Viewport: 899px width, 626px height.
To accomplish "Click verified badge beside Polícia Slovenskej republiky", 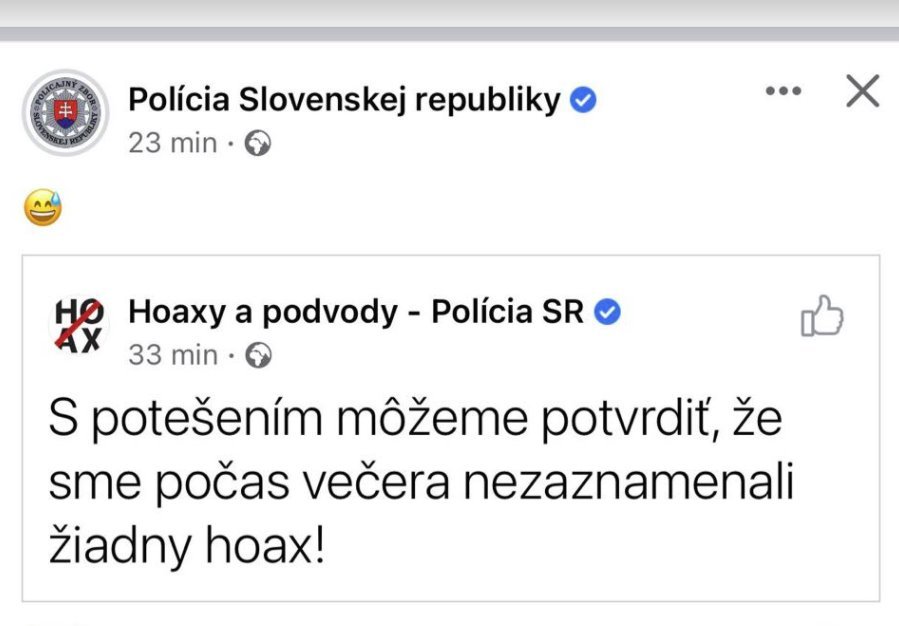I will (x=584, y=100).
